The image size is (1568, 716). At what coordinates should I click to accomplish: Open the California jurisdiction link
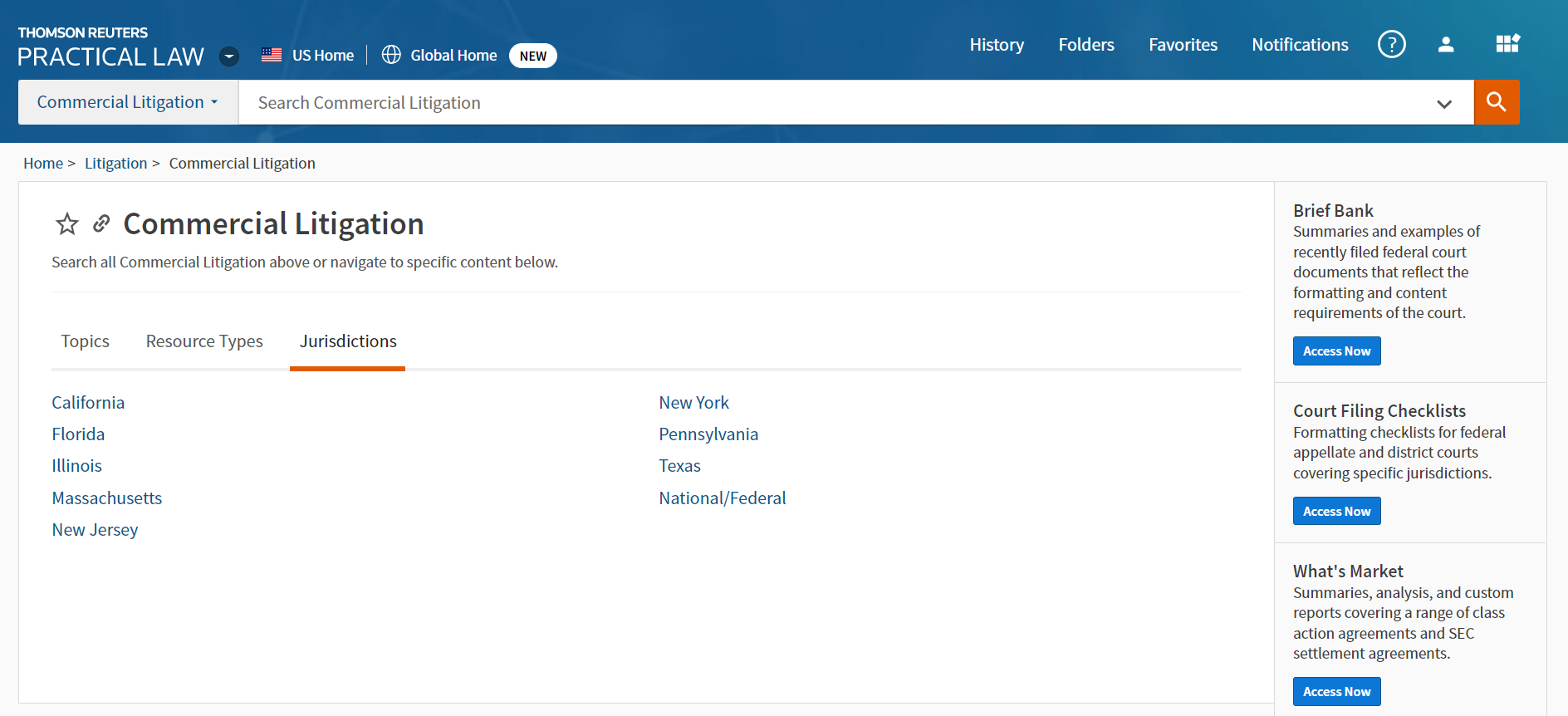click(88, 403)
